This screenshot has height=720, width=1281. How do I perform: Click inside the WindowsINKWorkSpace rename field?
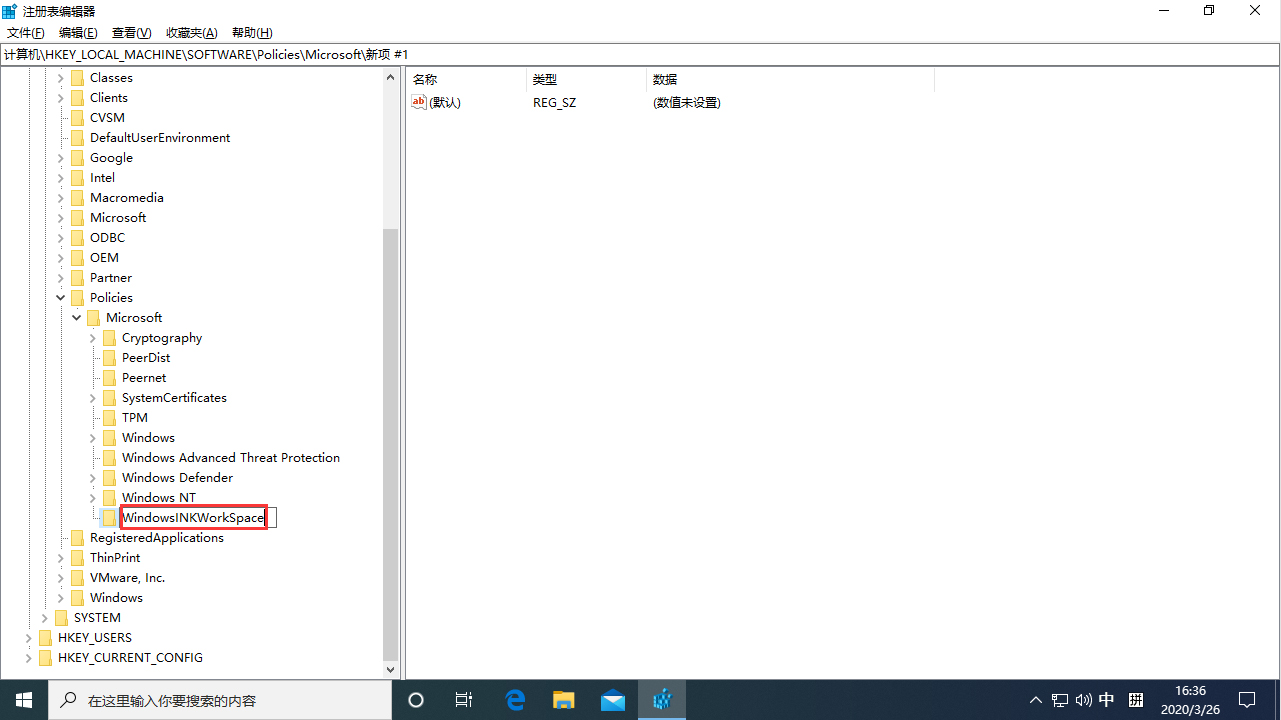192,517
